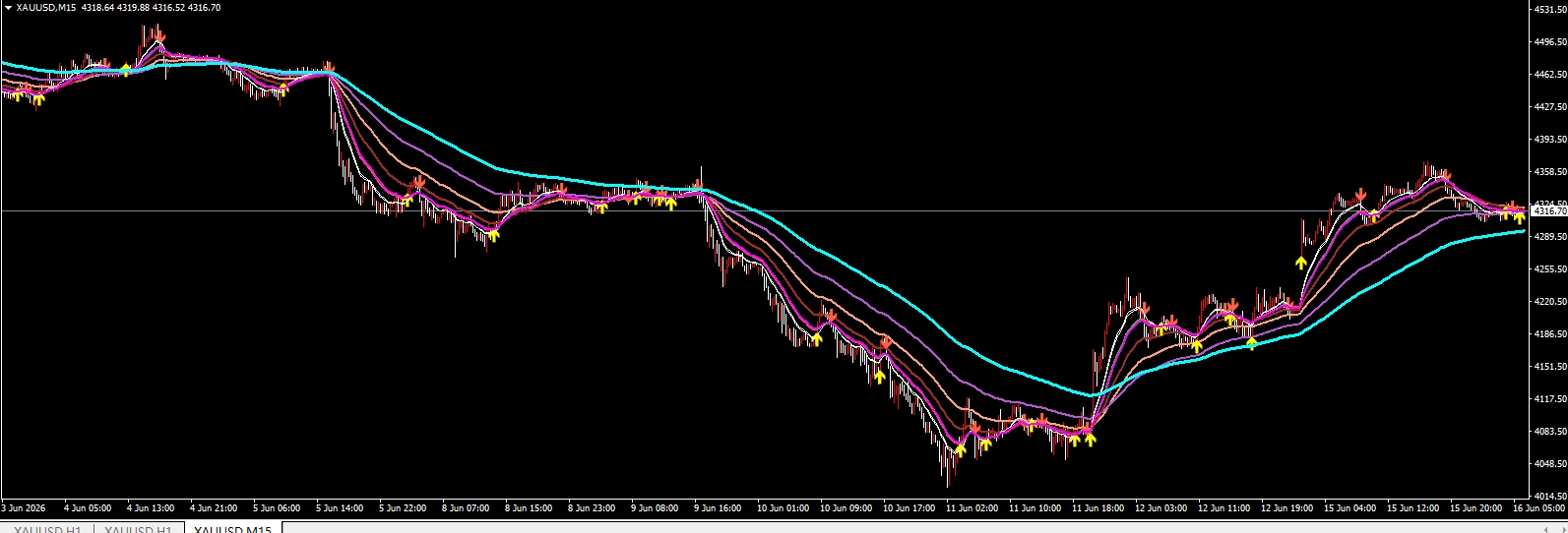Click the 4 Jun 13:00 time axis label

click(x=151, y=508)
